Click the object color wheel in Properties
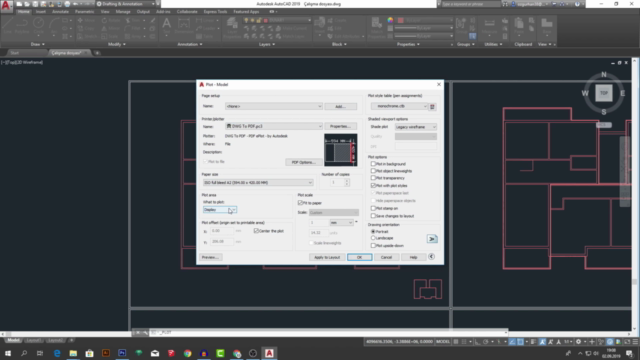 pos(390,20)
